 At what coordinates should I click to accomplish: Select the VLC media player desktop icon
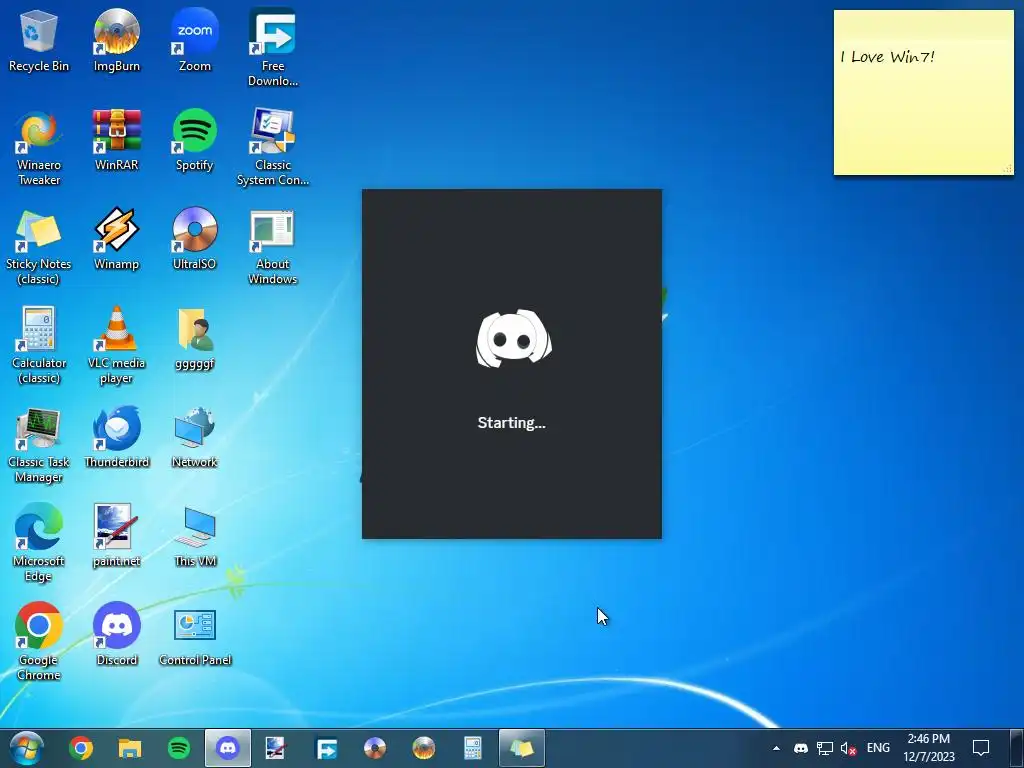pos(116,346)
